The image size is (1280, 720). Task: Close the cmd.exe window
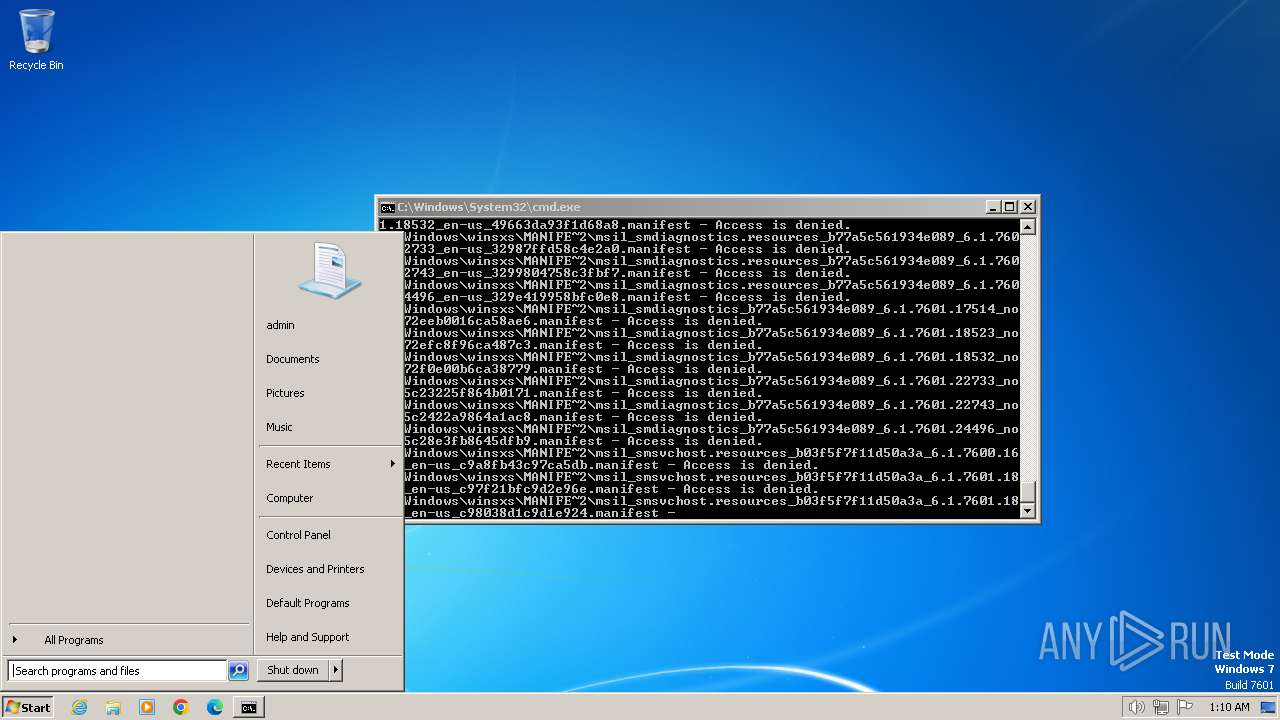1027,207
